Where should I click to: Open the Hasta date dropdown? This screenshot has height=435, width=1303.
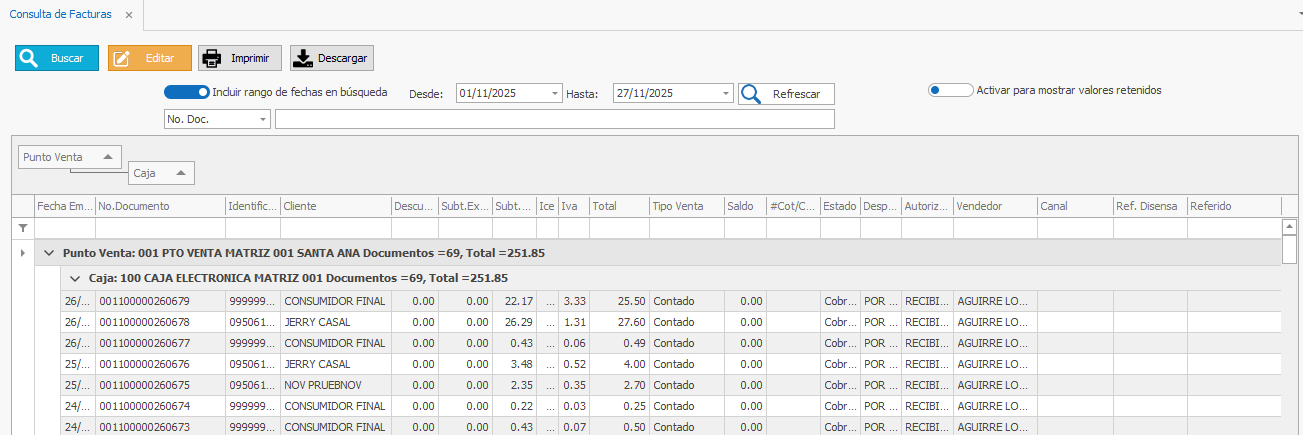tap(727, 94)
